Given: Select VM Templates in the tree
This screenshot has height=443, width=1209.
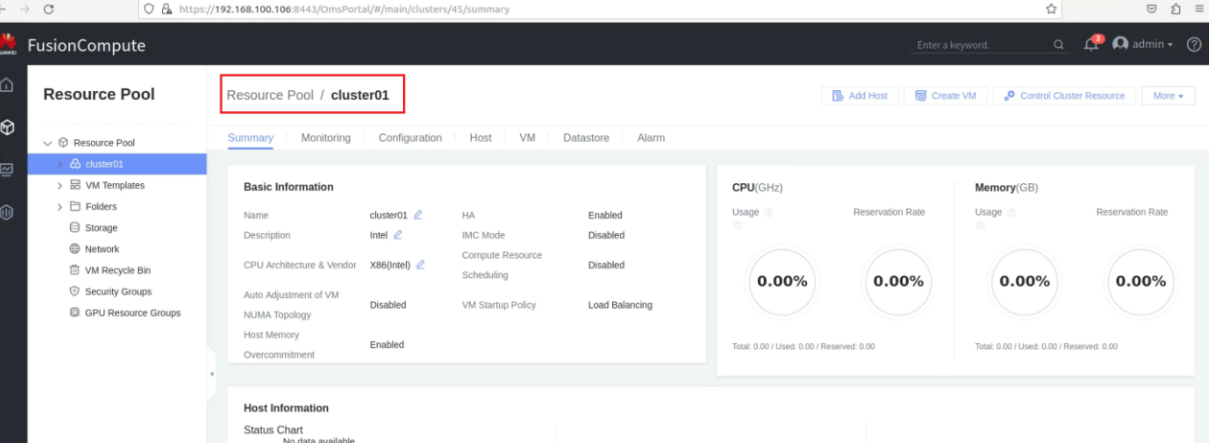Looking at the screenshot, I should point(115,185).
